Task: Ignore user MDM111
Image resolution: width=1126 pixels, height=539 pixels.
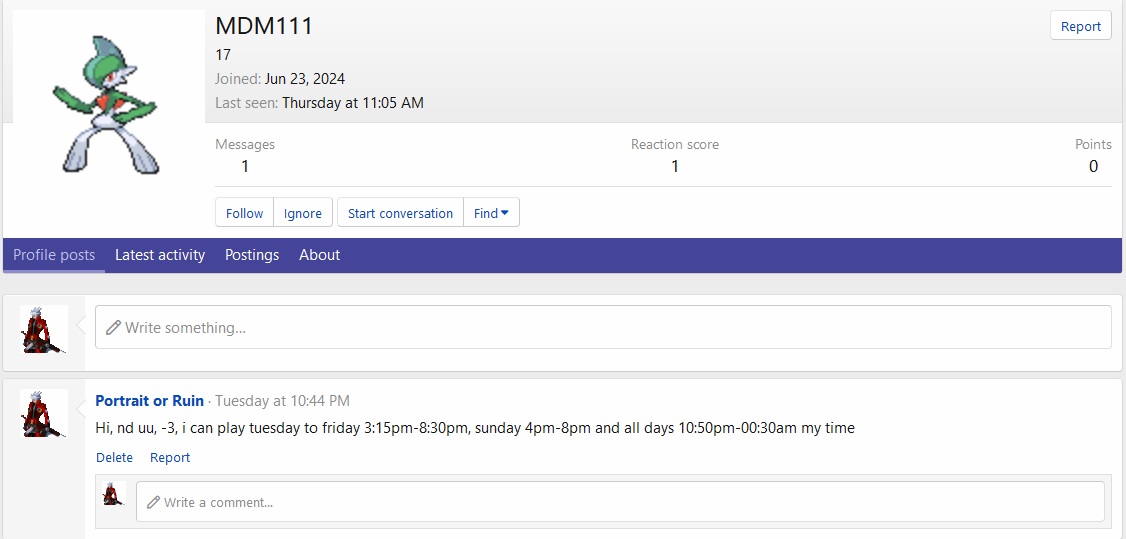Action: coord(302,213)
